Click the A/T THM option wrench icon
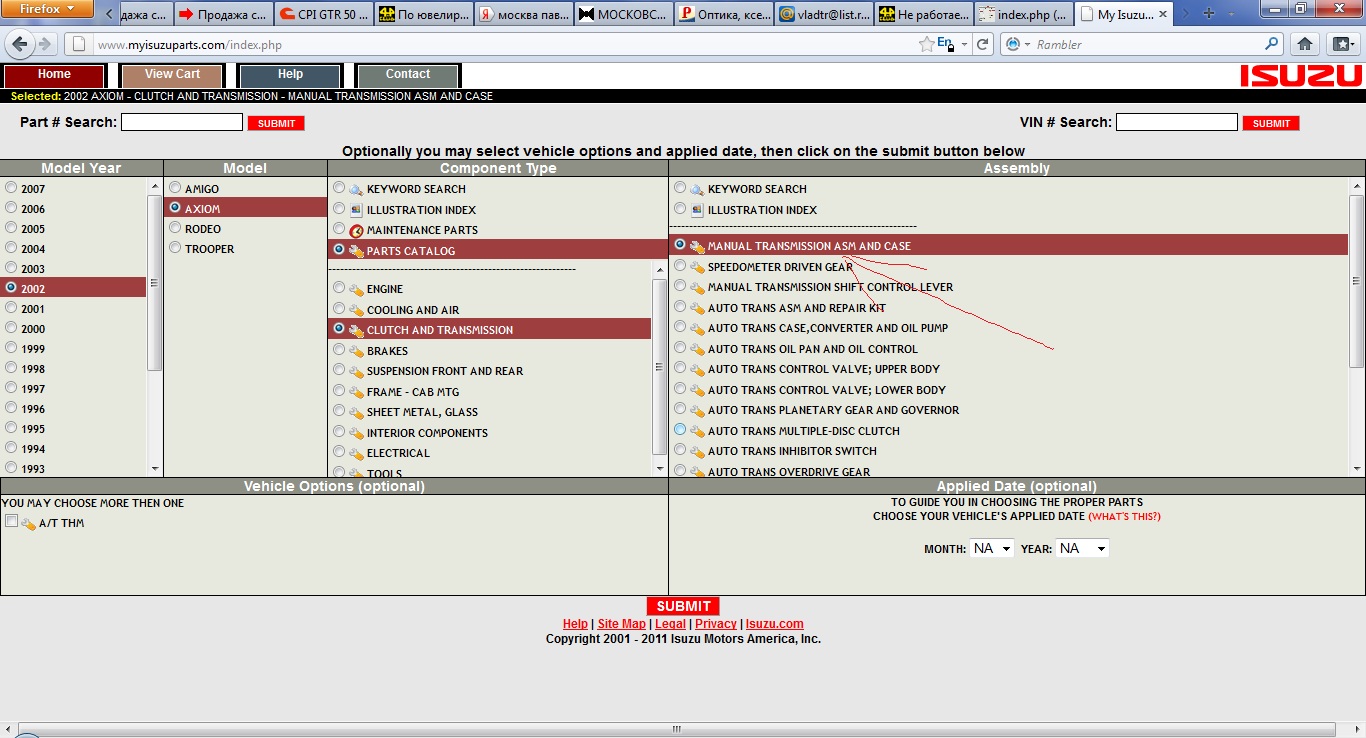The width and height of the screenshot is (1366, 738). pyautogui.click(x=28, y=523)
